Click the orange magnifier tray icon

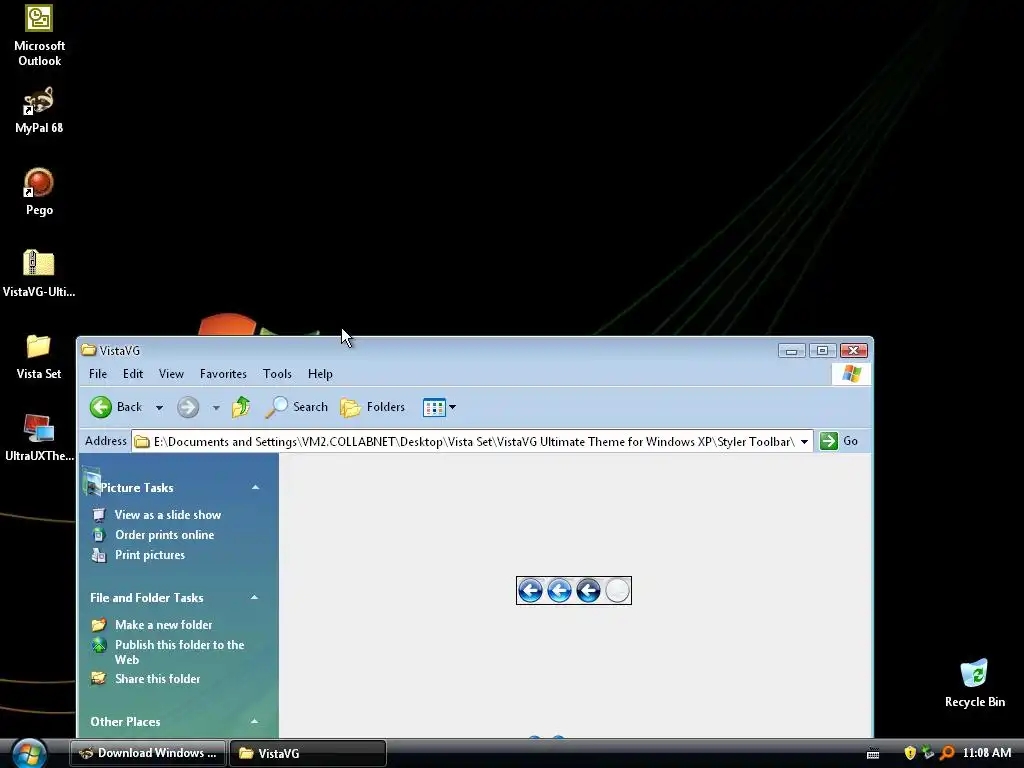pos(947,753)
